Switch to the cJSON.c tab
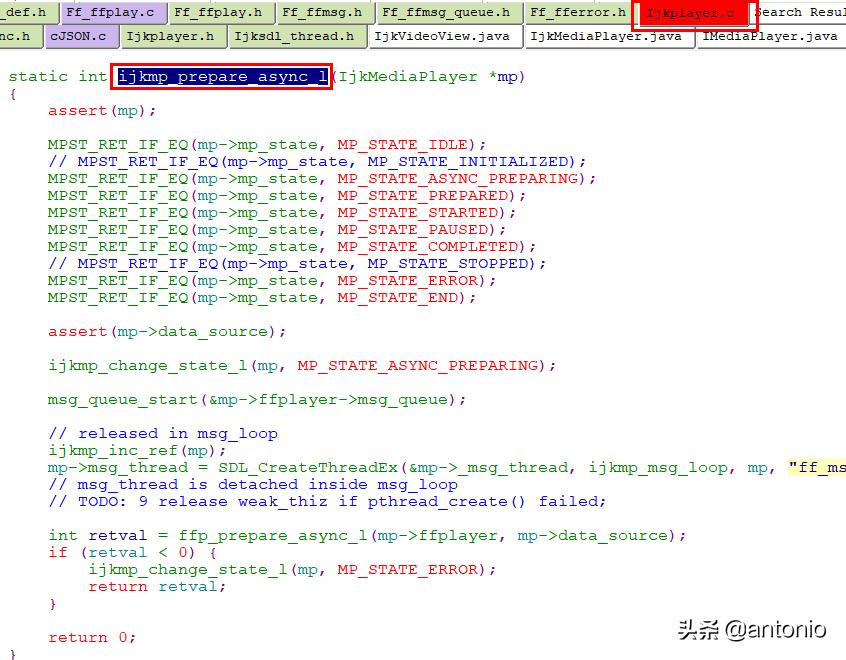The image size is (846, 660). [x=80, y=36]
